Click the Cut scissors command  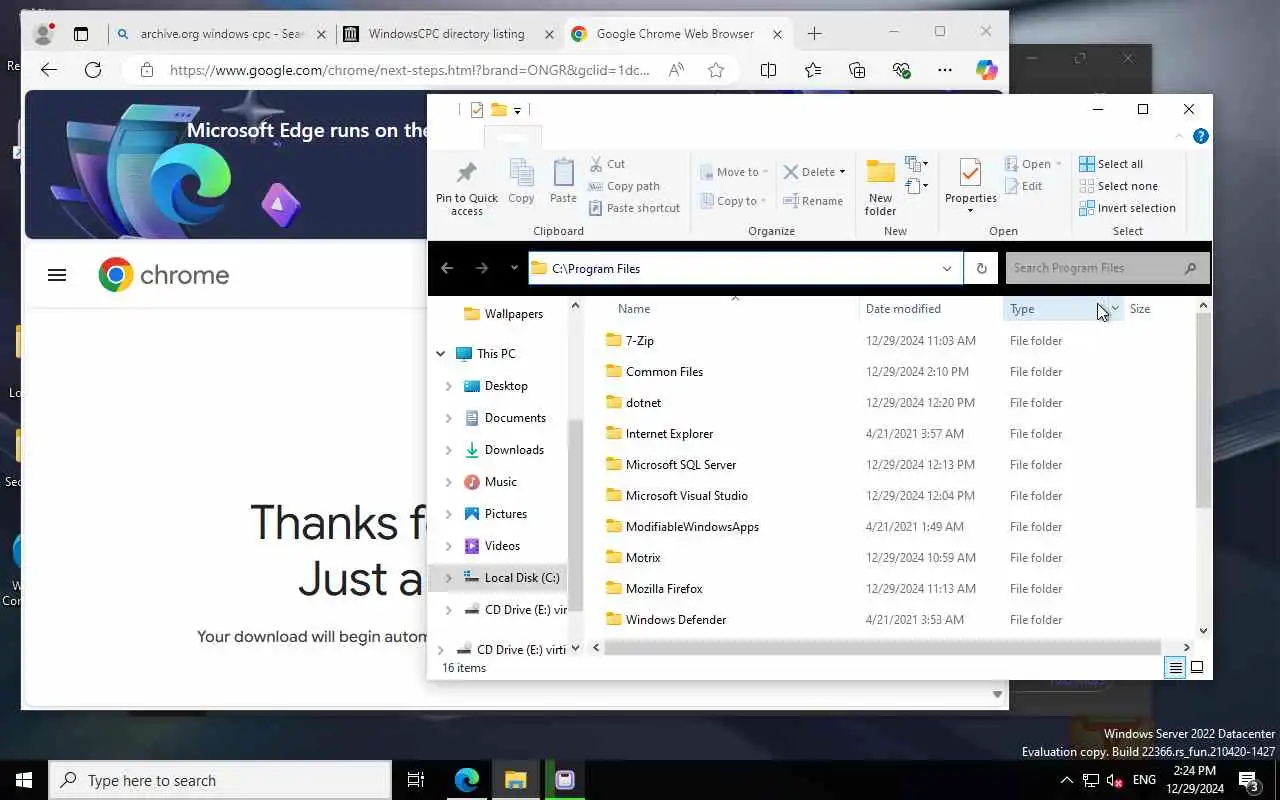click(607, 164)
